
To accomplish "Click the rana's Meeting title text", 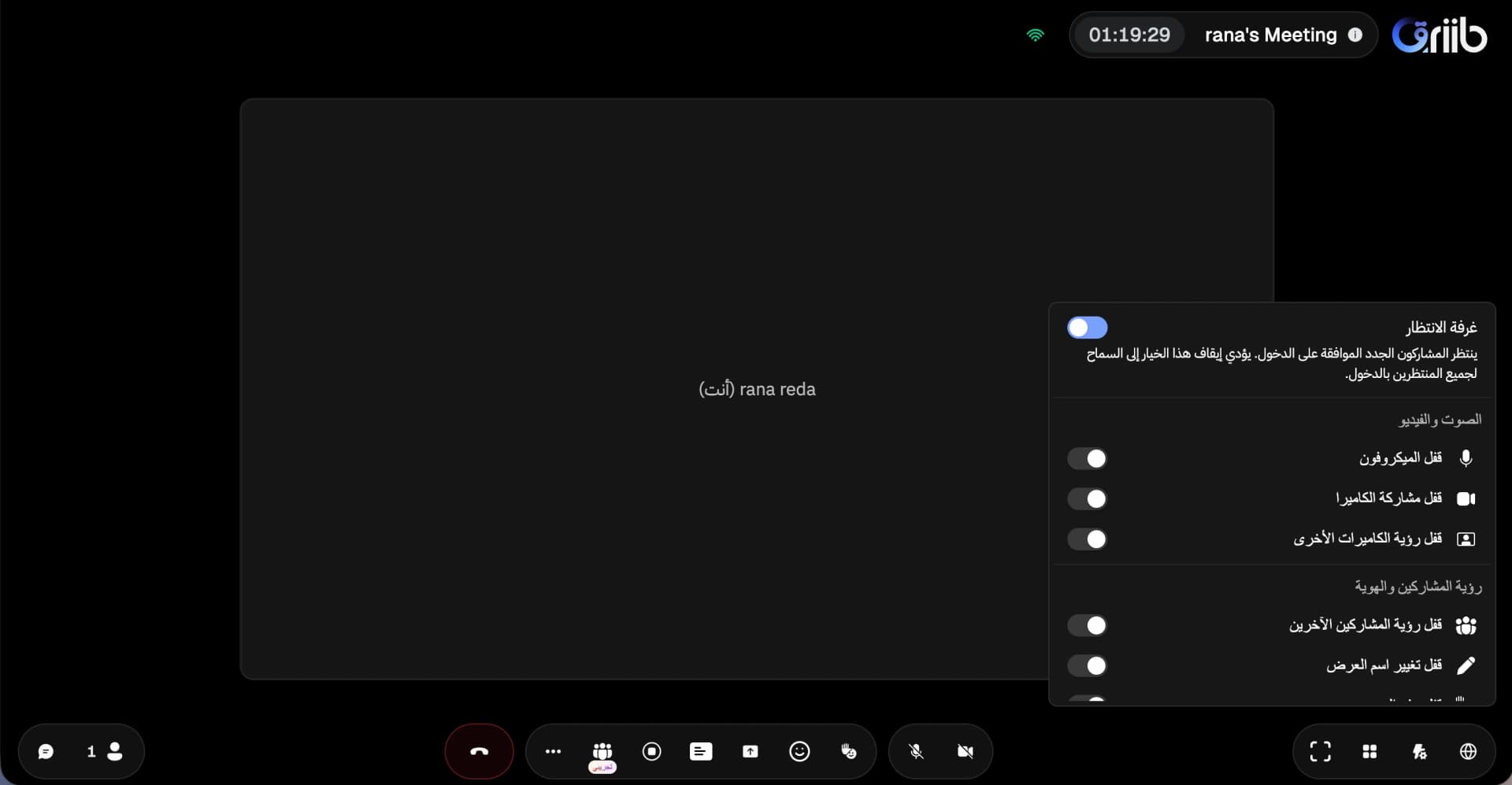I will 1270,35.
